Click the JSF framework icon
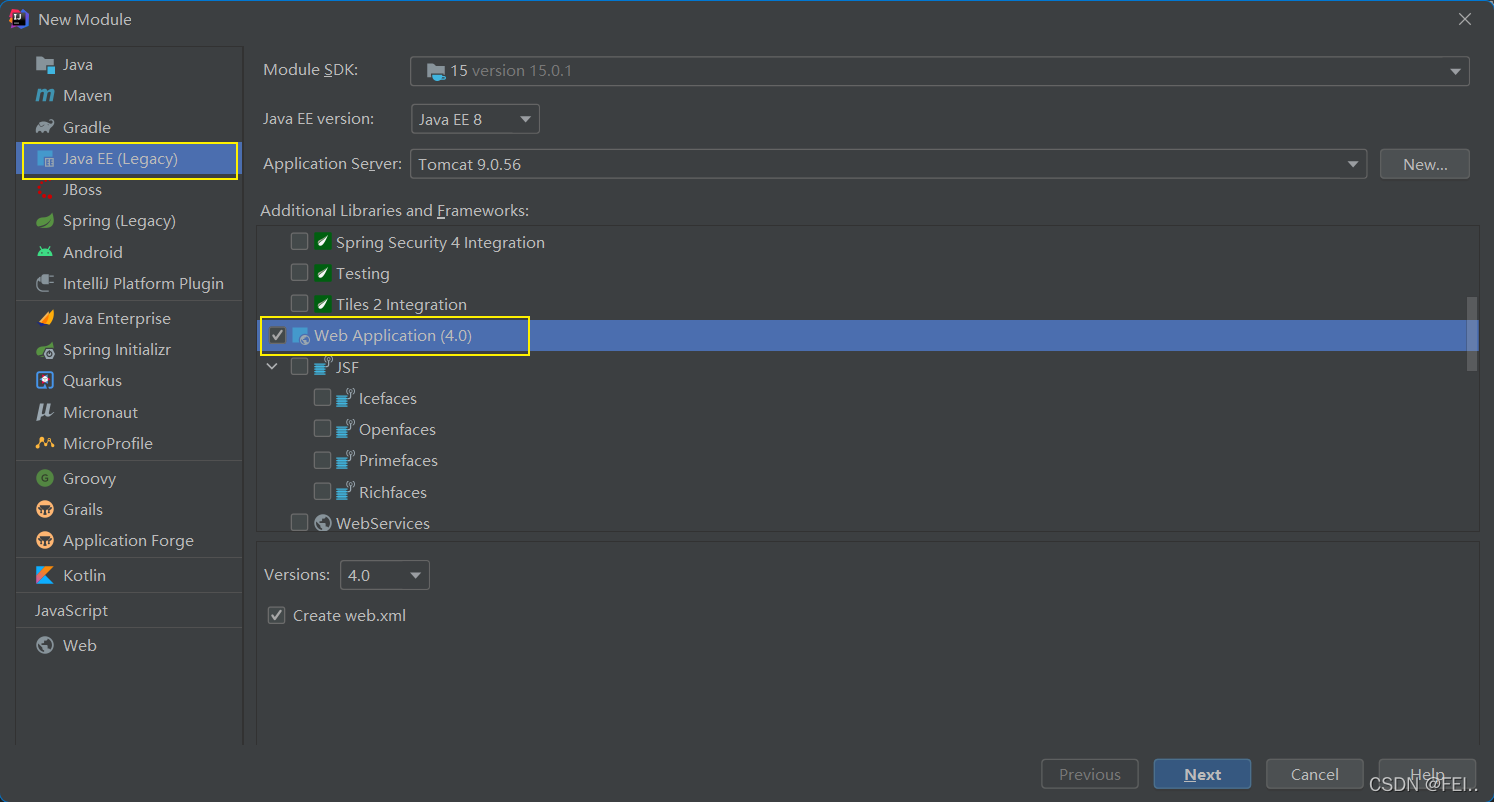The image size is (1494, 802). pyautogui.click(x=322, y=367)
